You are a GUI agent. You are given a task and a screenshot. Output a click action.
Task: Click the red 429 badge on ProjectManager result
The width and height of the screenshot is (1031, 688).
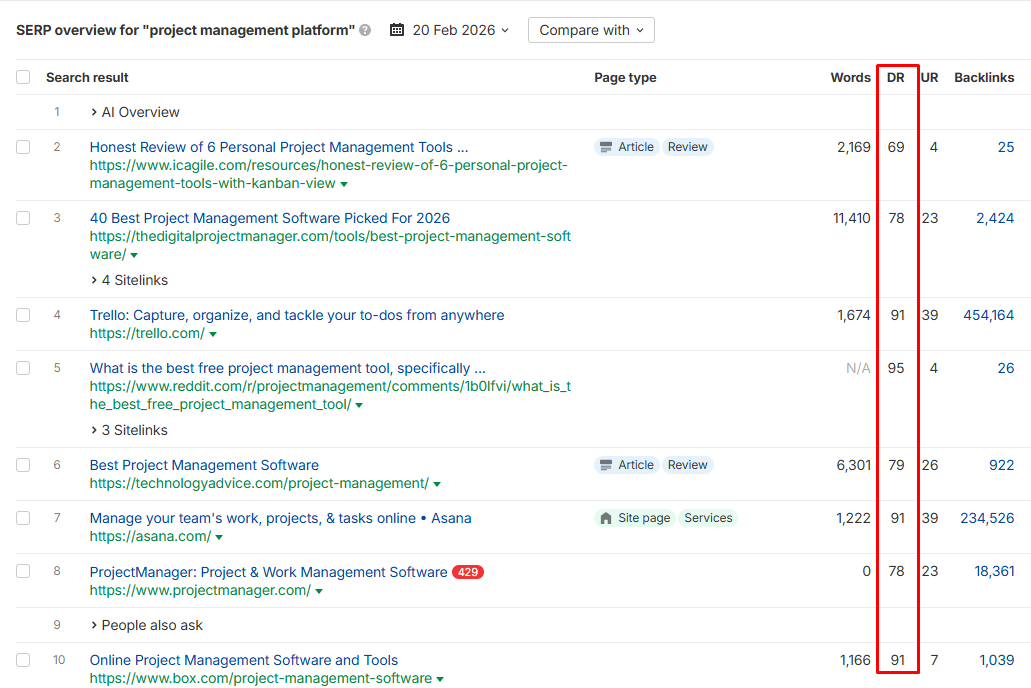pyautogui.click(x=468, y=572)
